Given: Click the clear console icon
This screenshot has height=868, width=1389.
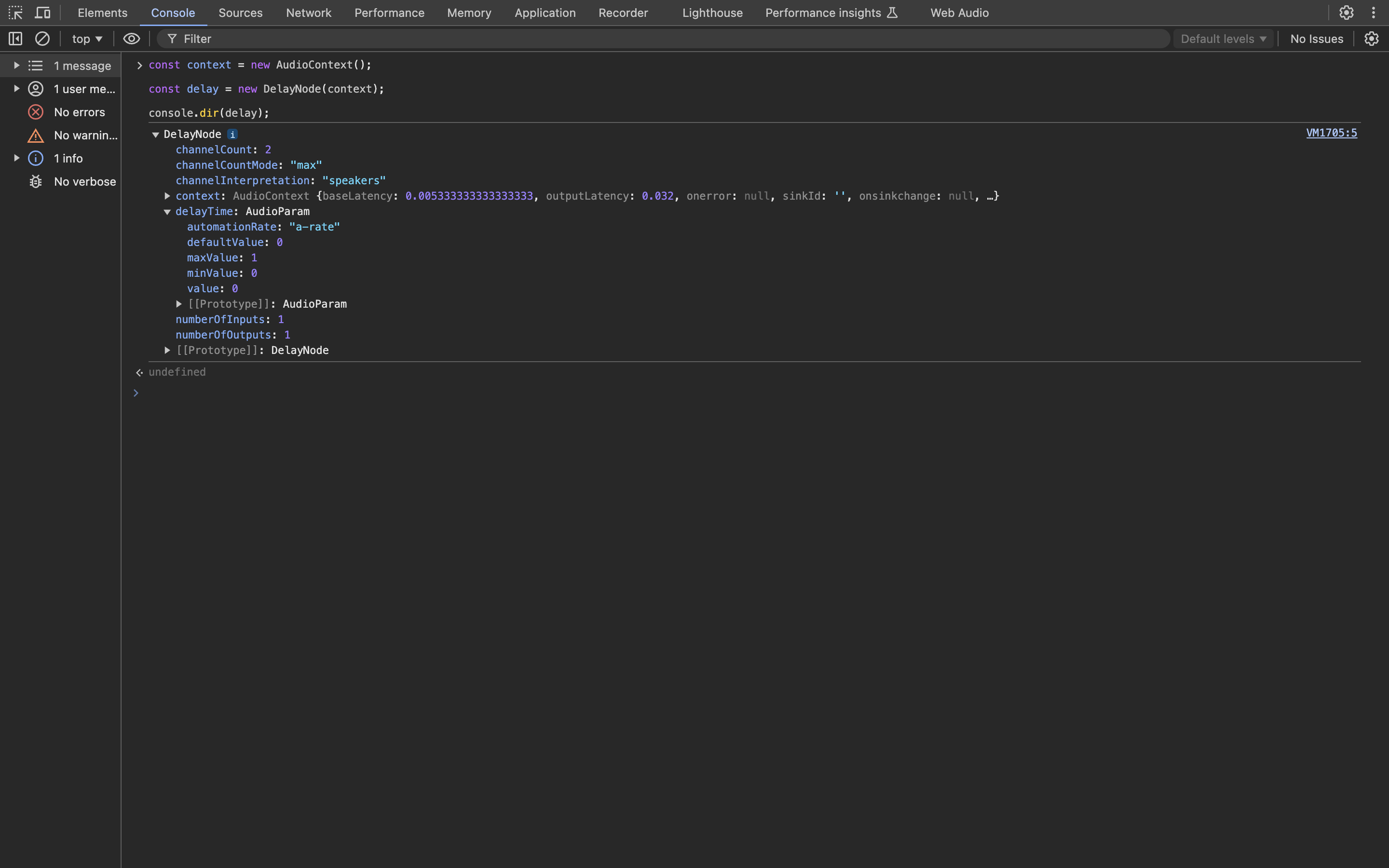Looking at the screenshot, I should pos(41,39).
